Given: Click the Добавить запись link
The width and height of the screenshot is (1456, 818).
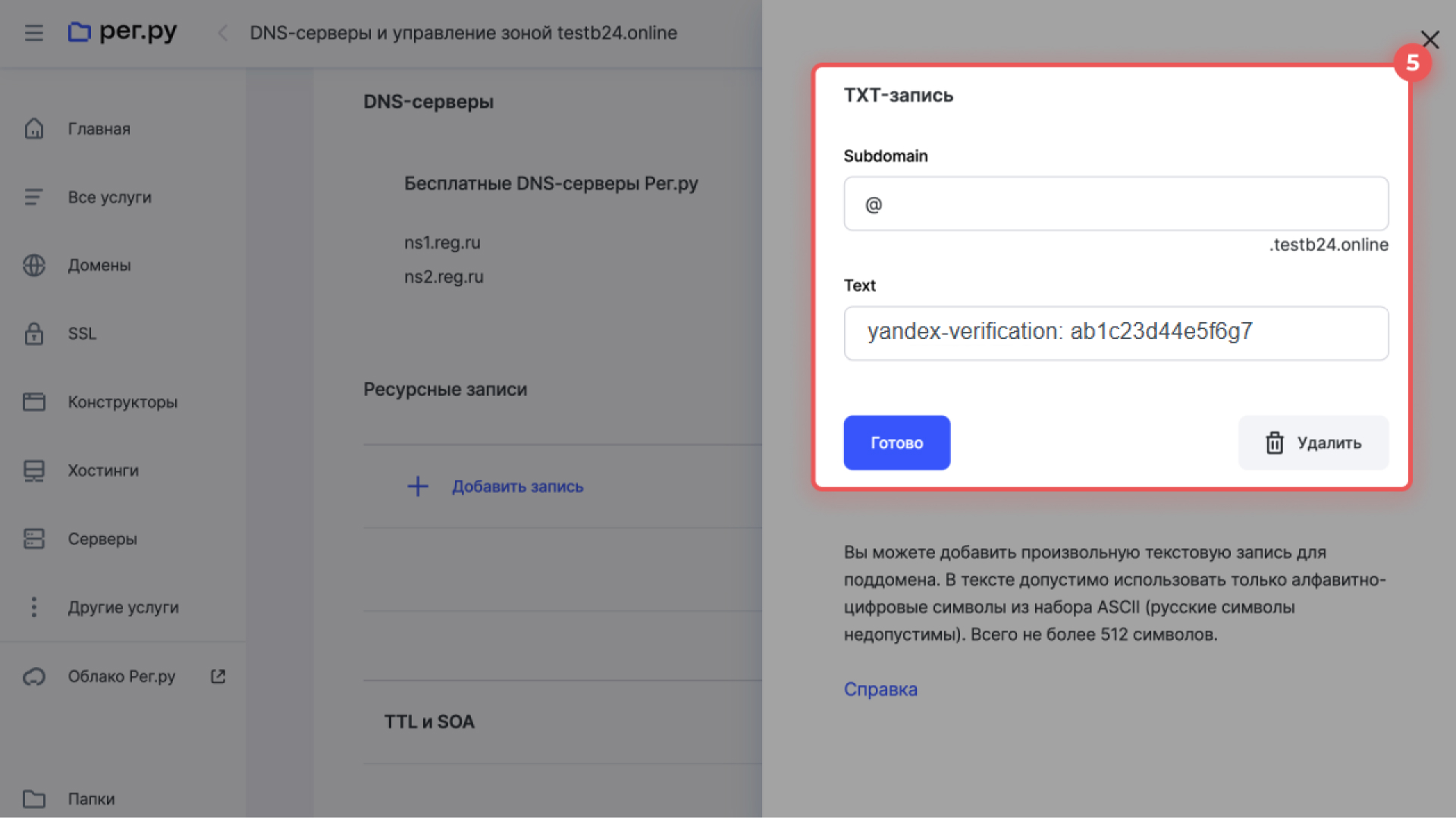Looking at the screenshot, I should point(517,487).
